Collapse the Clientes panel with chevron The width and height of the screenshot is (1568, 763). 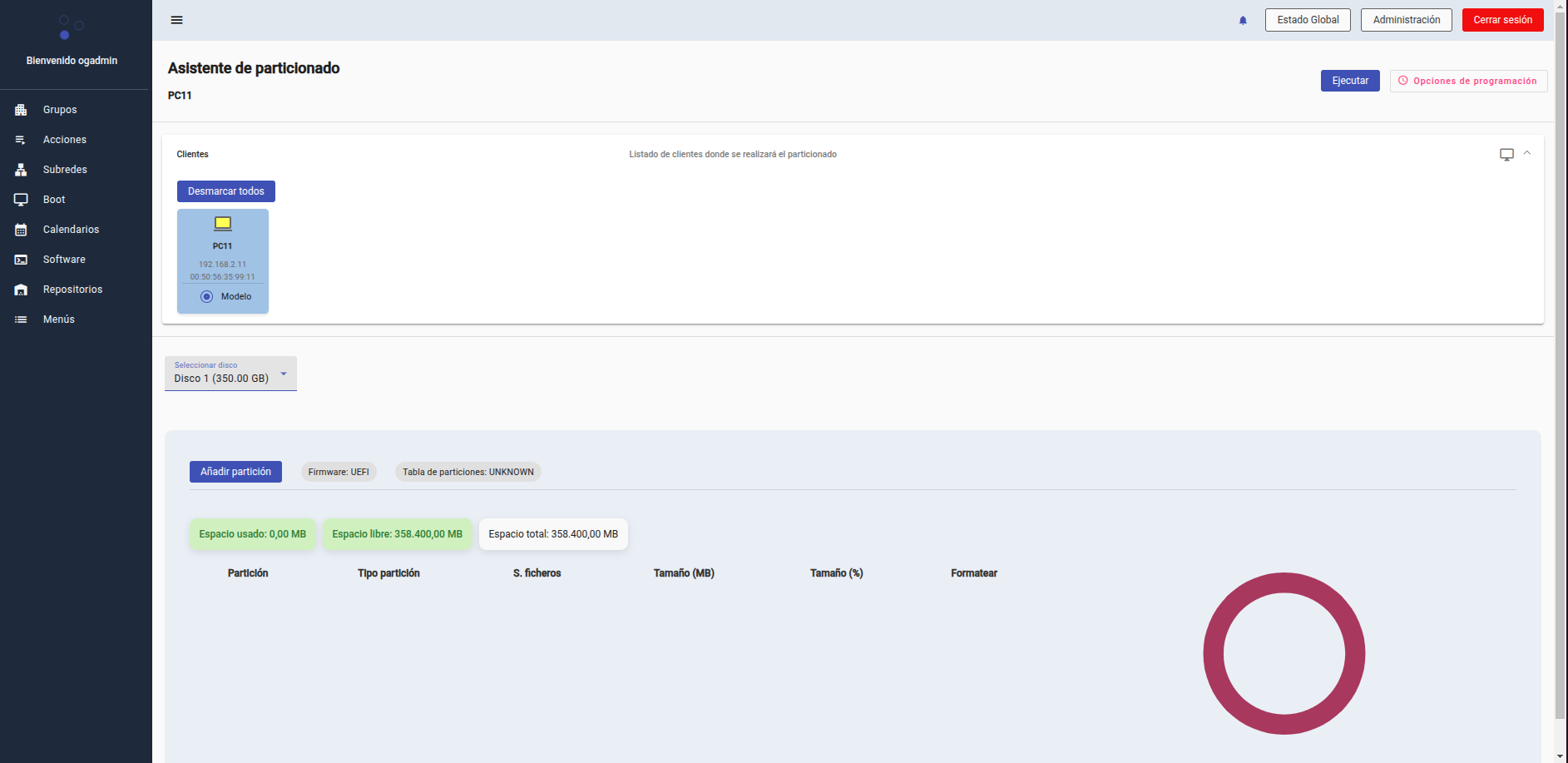click(1527, 153)
